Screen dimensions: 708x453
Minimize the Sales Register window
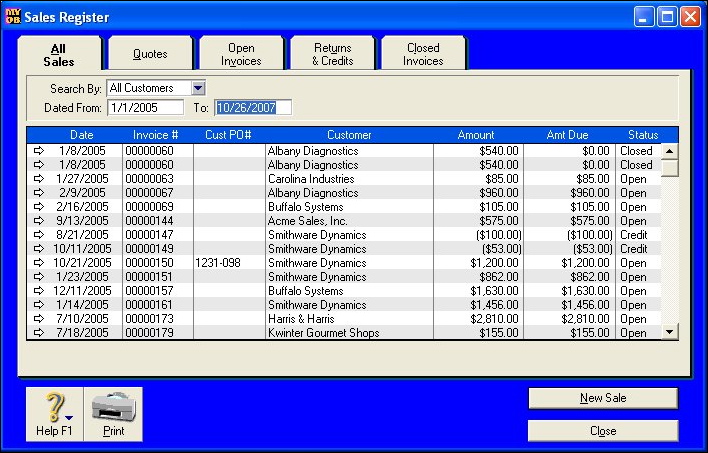[x=643, y=17]
